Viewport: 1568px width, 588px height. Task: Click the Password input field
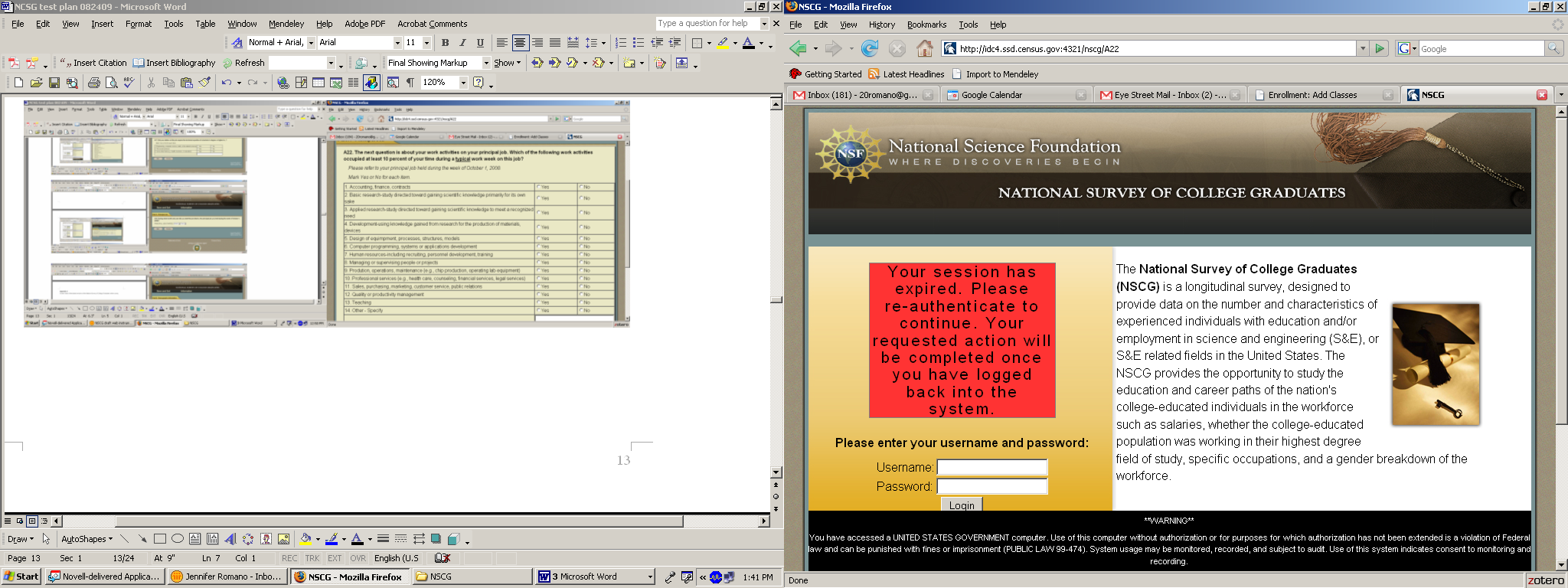point(992,486)
